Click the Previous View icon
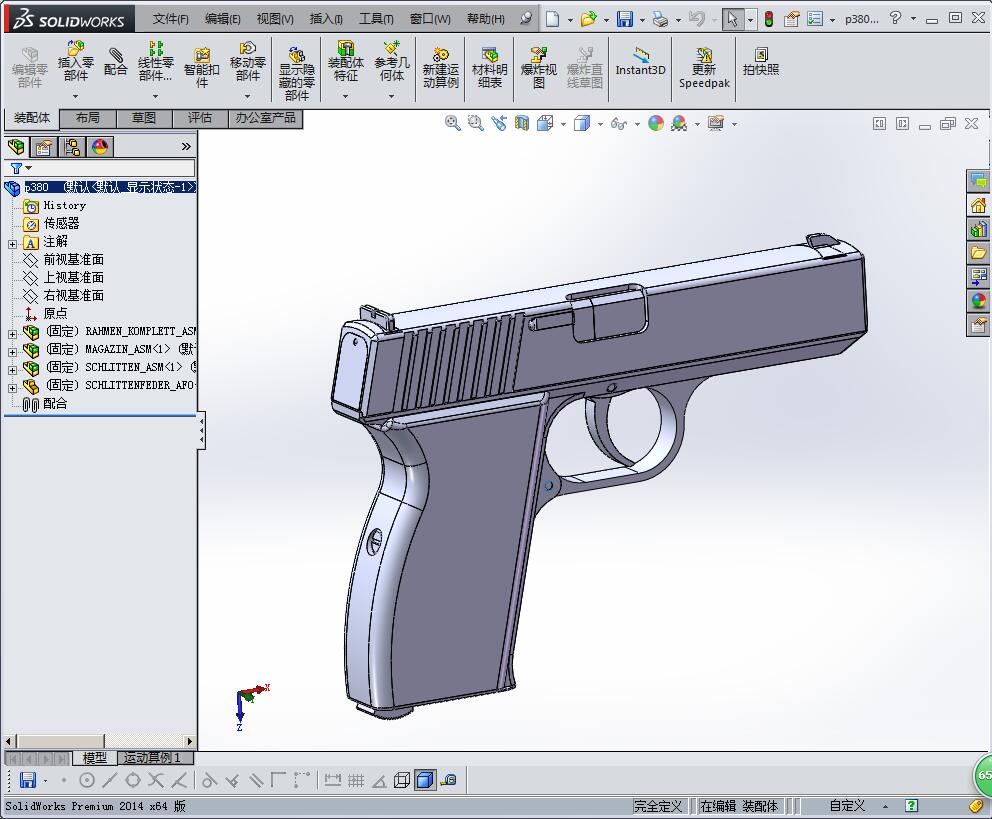Viewport: 992px width, 819px height. pyautogui.click(x=499, y=123)
